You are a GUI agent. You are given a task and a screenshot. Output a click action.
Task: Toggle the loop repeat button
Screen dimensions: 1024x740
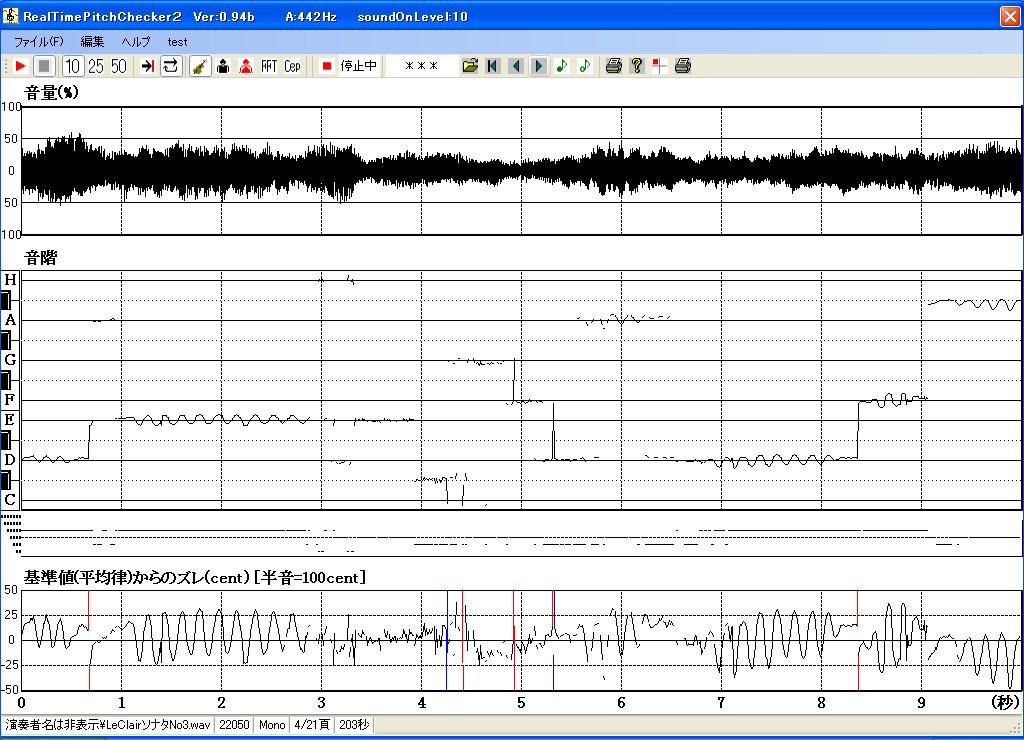pyautogui.click(x=171, y=66)
